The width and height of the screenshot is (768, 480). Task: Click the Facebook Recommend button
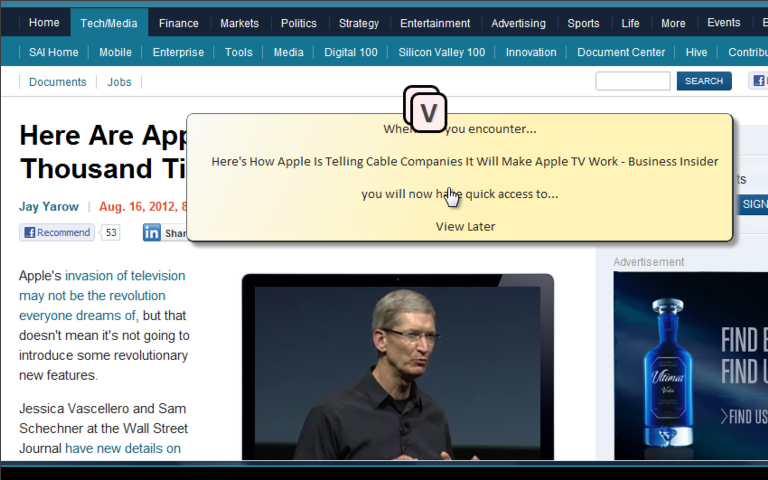[x=57, y=232]
